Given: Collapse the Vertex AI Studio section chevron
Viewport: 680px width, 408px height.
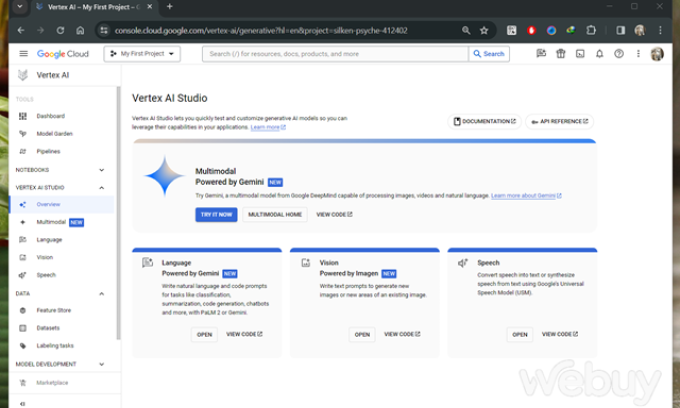Looking at the screenshot, I should click(101, 188).
